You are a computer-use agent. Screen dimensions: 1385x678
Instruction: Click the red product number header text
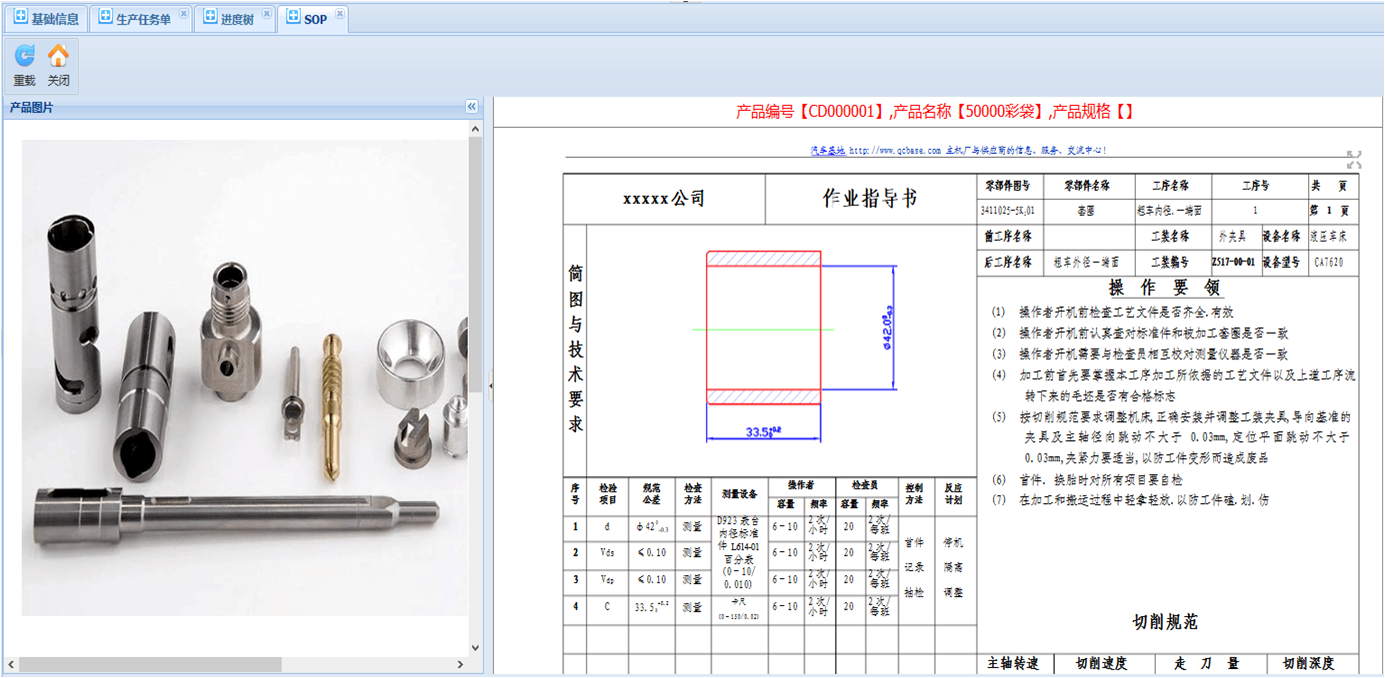click(935, 112)
